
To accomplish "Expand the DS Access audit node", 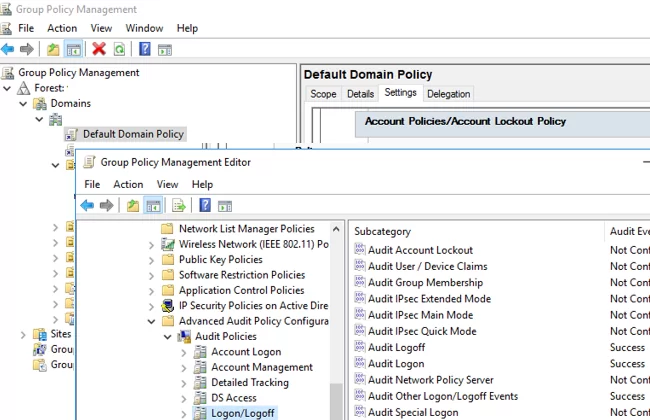I will pos(184,398).
